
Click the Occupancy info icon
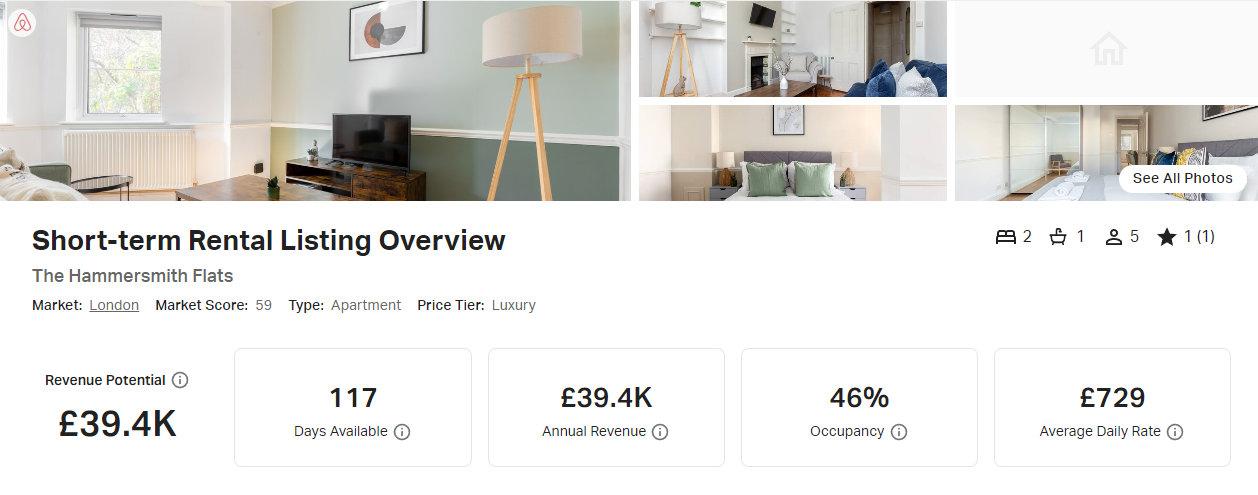point(899,432)
